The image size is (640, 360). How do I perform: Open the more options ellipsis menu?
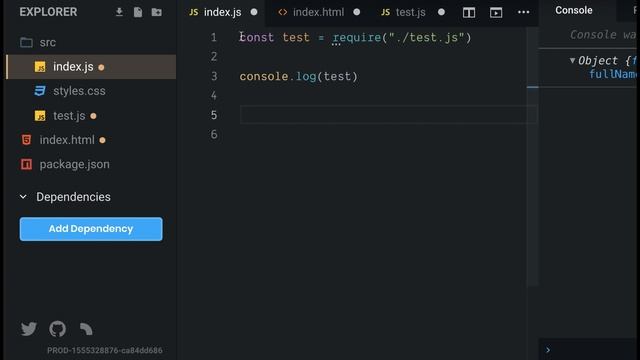tap(523, 12)
